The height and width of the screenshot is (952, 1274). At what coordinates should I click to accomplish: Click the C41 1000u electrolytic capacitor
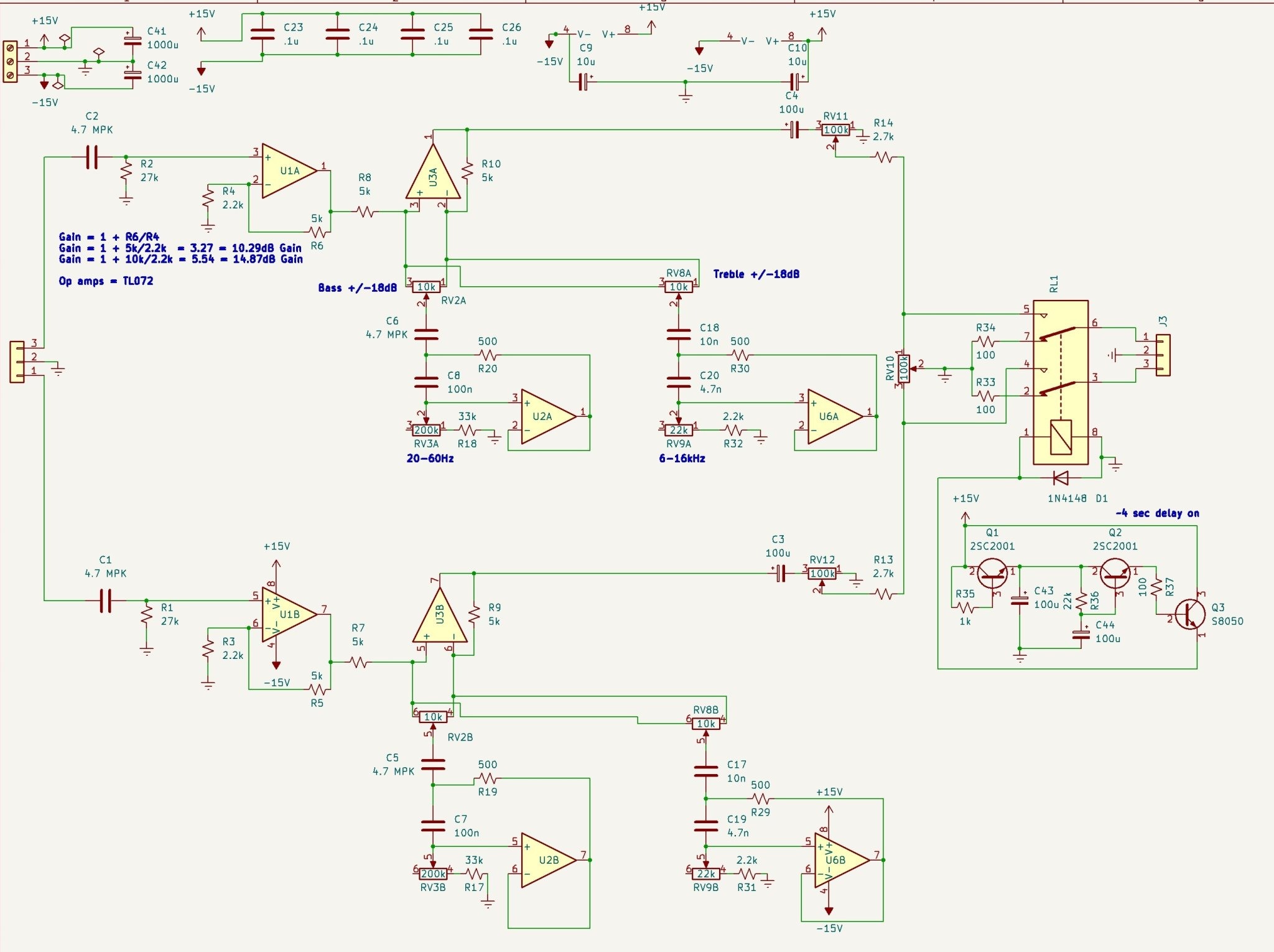133,40
